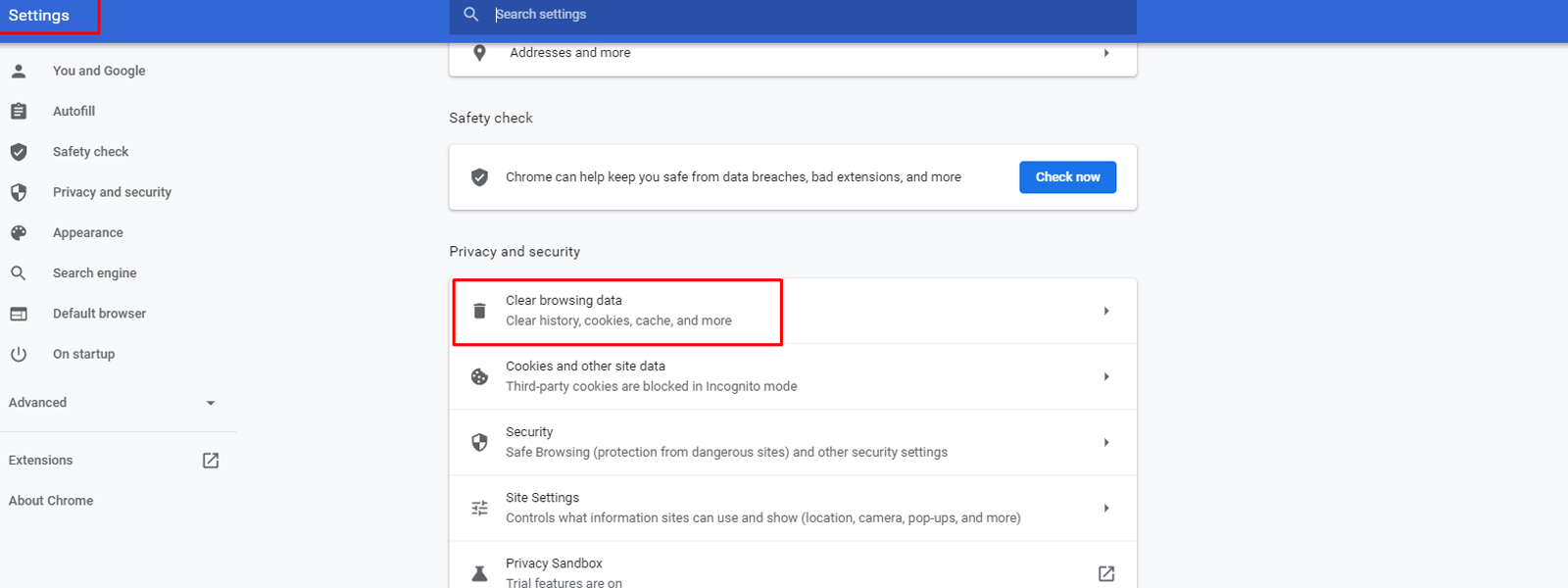Click Advanced label in sidebar

(x=37, y=403)
